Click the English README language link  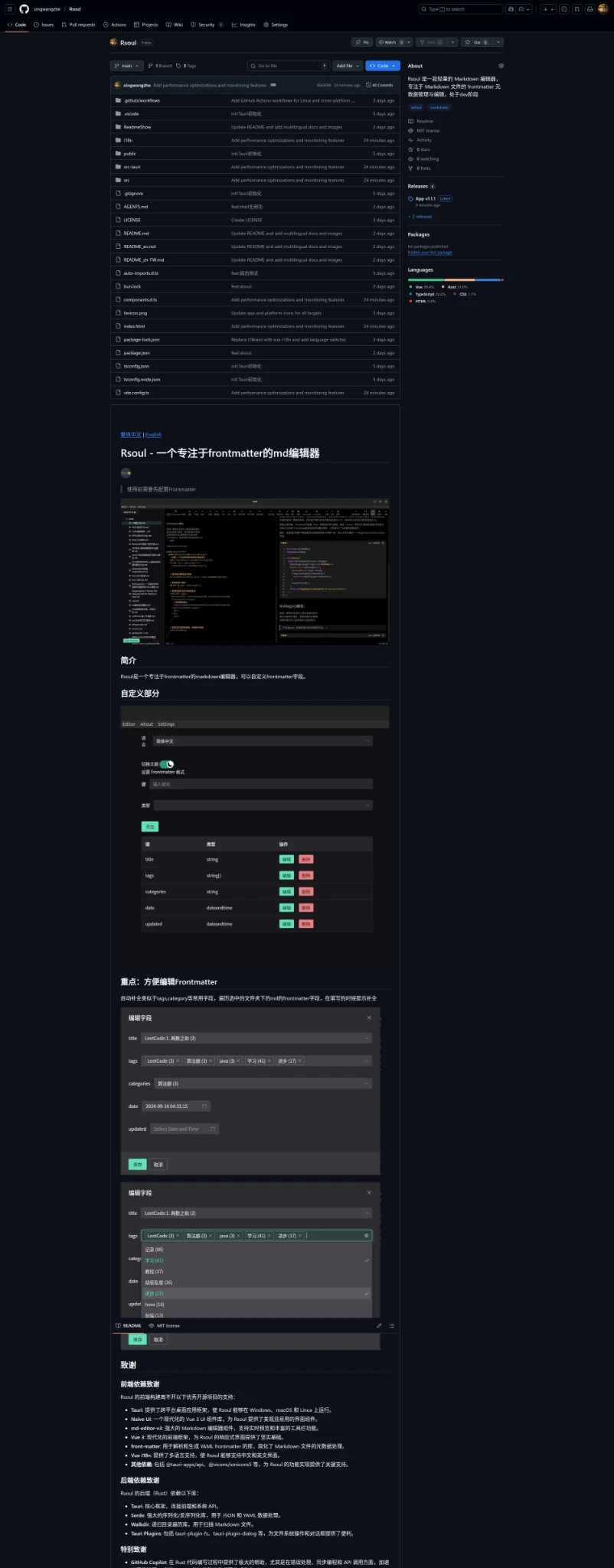154,434
